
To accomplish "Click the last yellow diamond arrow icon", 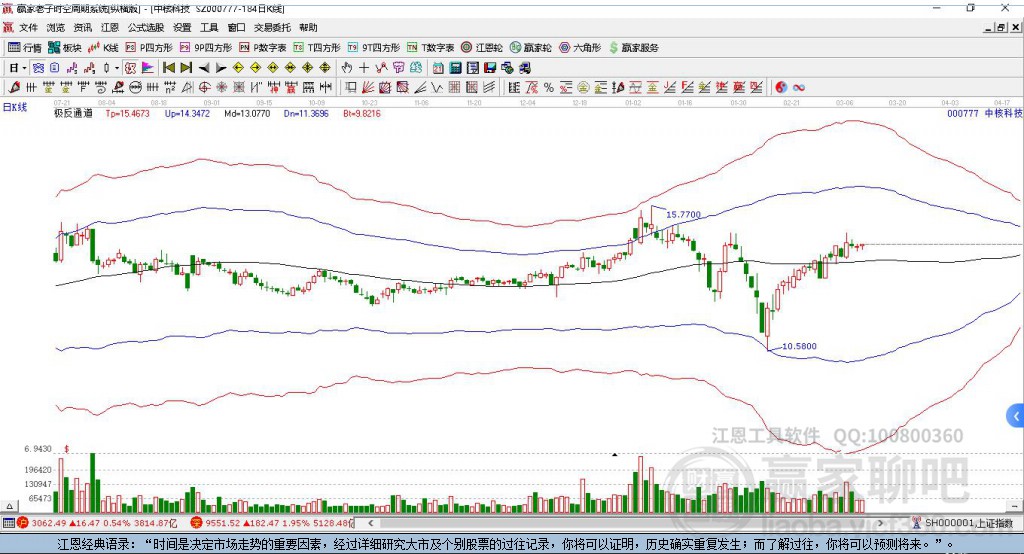I will click(x=325, y=68).
